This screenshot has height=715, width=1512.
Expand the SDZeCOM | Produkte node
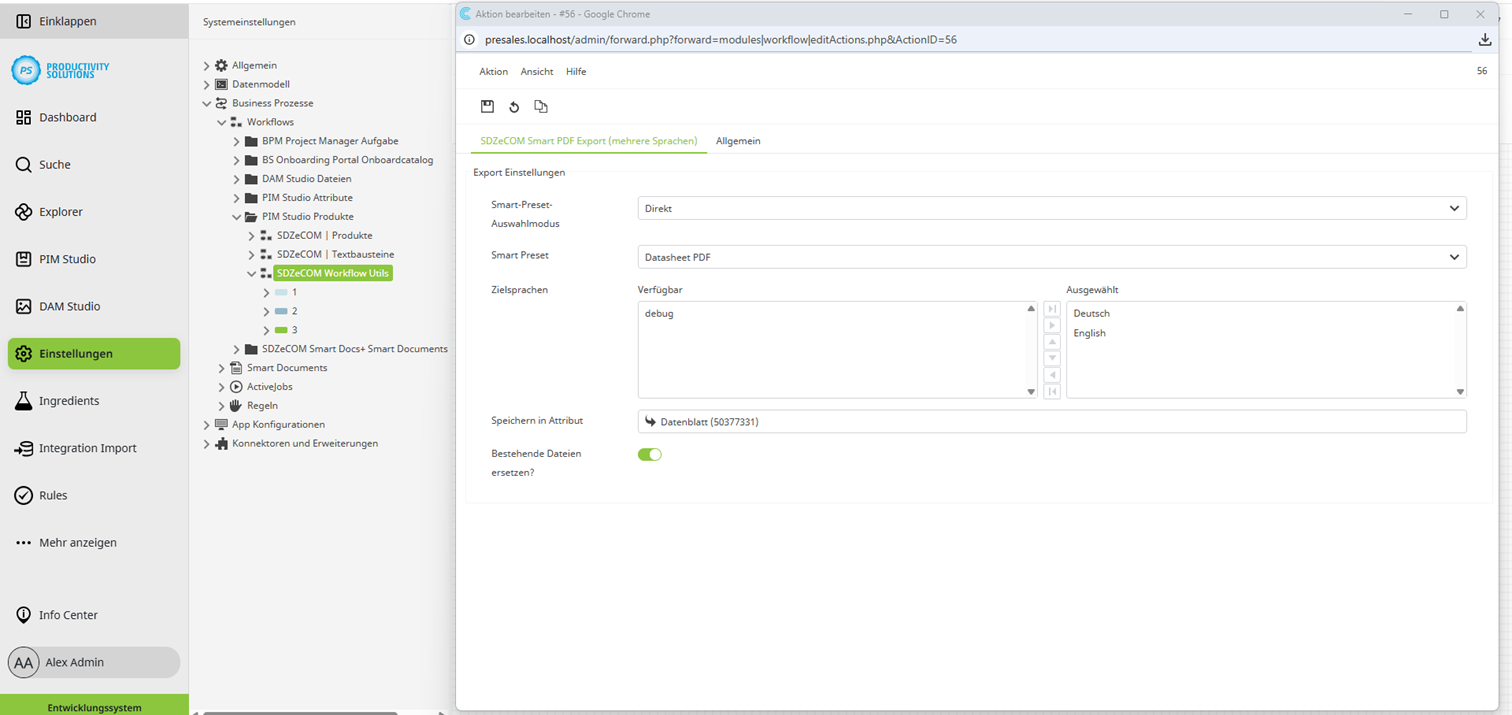click(251, 235)
